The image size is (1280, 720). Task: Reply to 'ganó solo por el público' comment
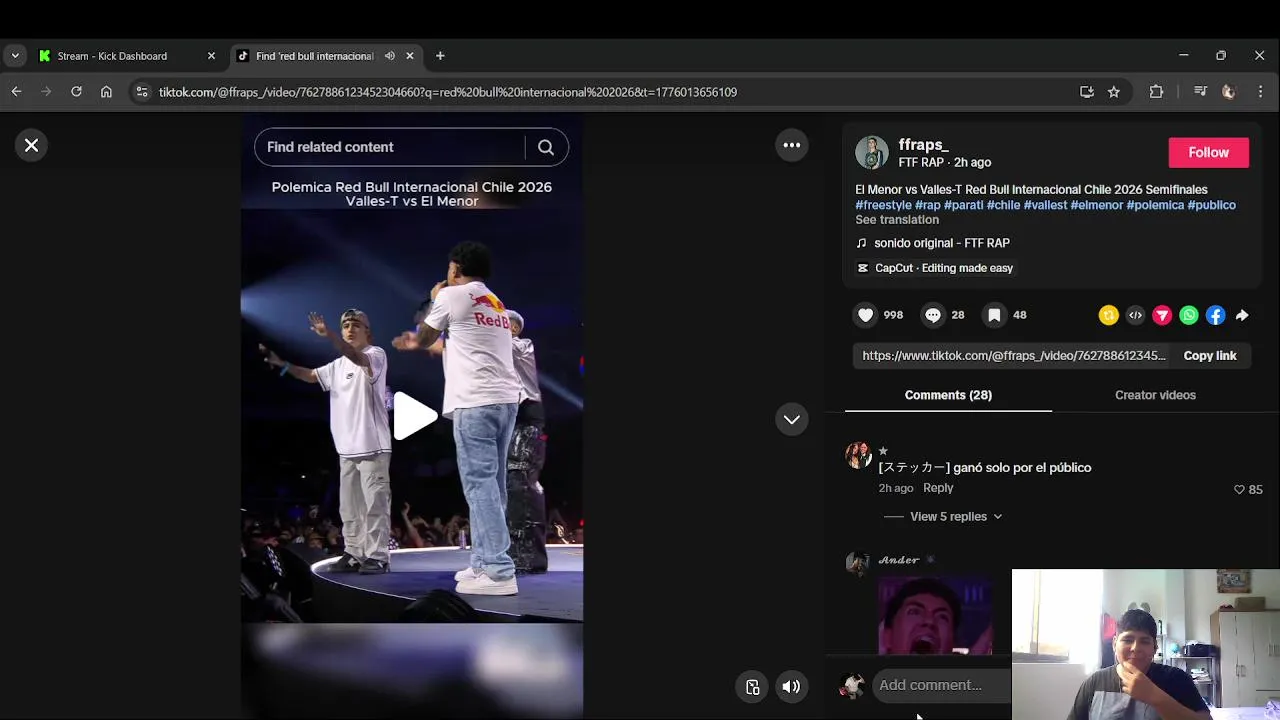(938, 488)
